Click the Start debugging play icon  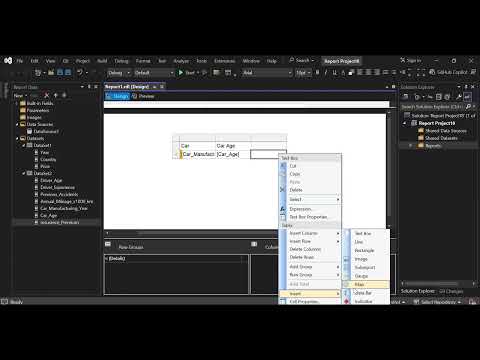tap(181, 72)
